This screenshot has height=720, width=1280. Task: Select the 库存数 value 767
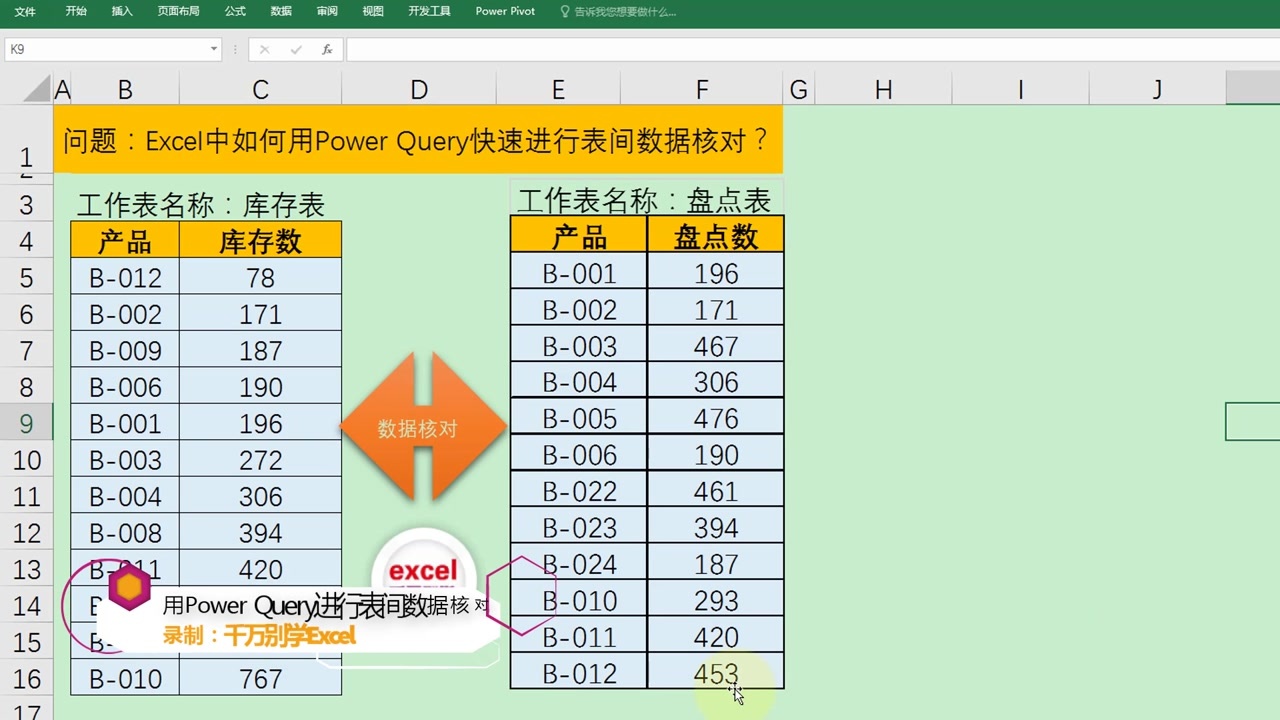pyautogui.click(x=260, y=679)
